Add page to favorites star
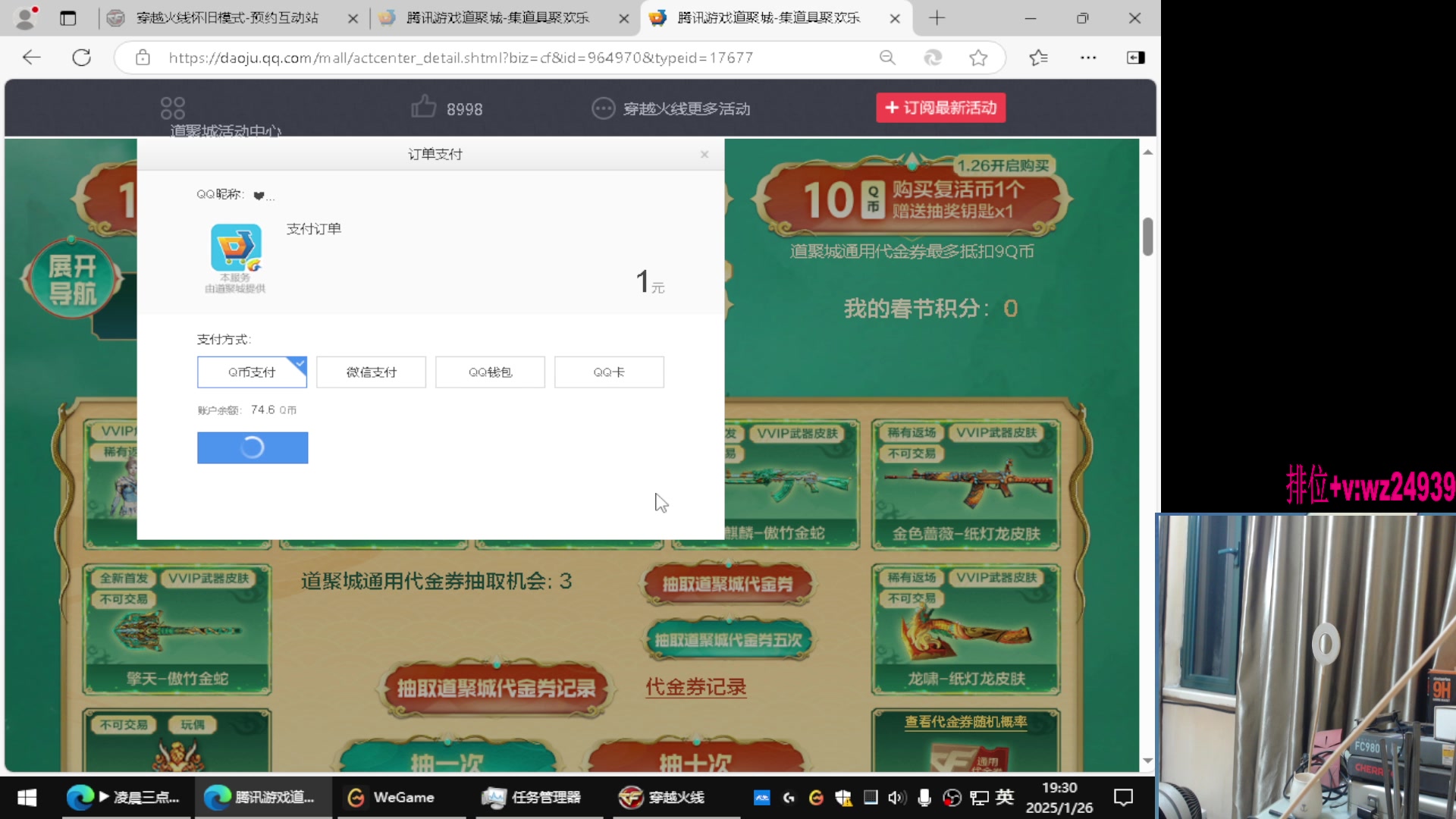Viewport: 1456px width, 819px height. (978, 58)
